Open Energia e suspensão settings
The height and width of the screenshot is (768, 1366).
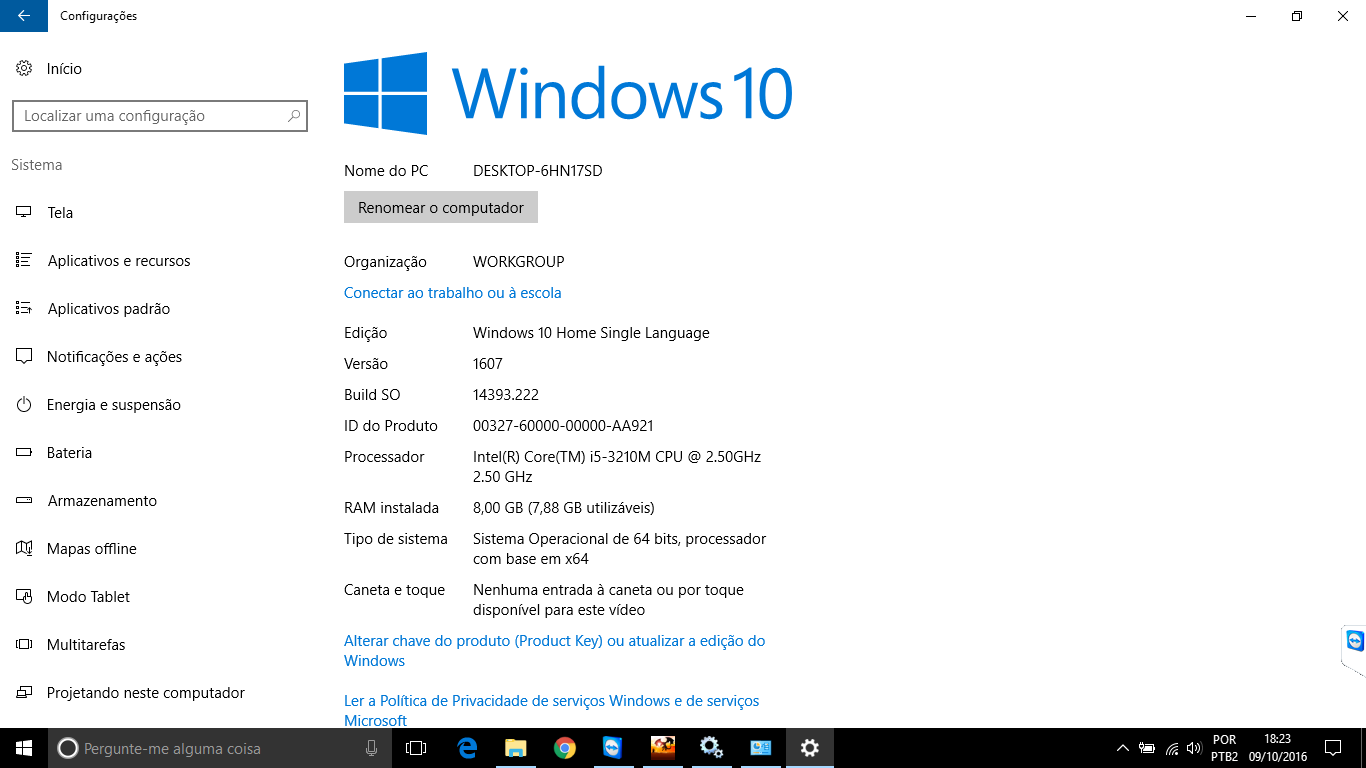point(113,405)
